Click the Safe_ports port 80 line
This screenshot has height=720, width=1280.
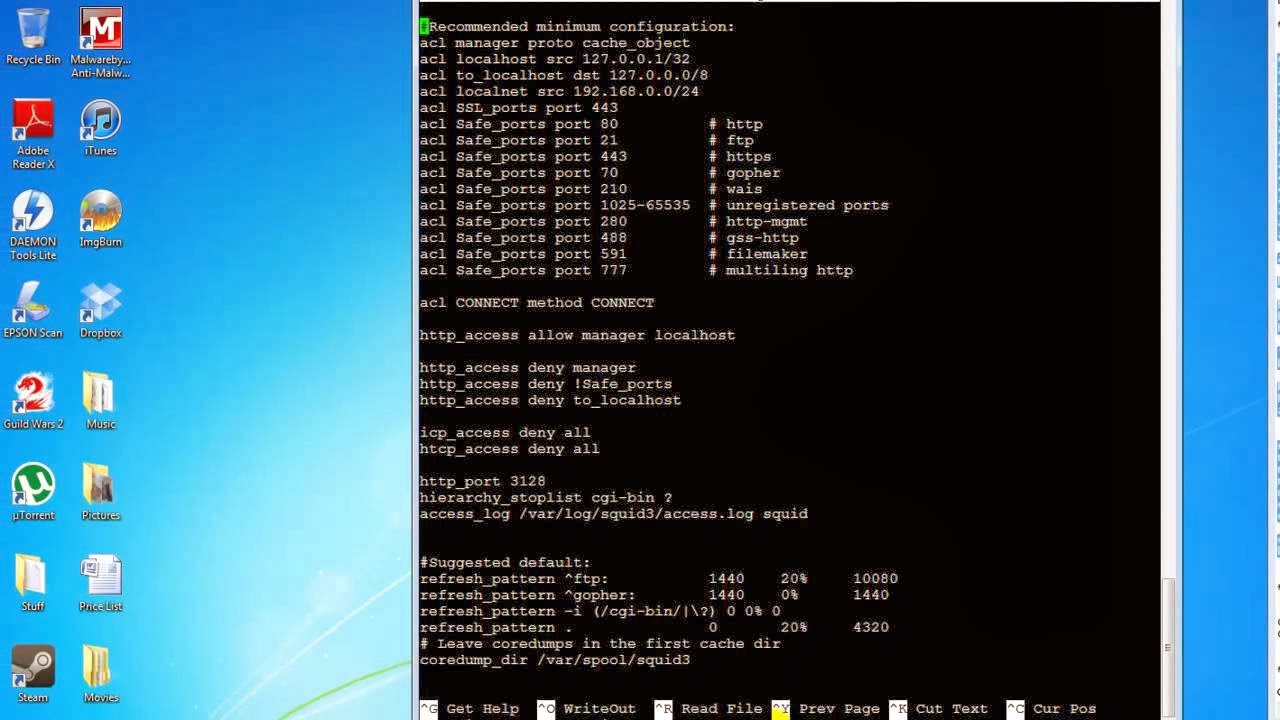(591, 124)
